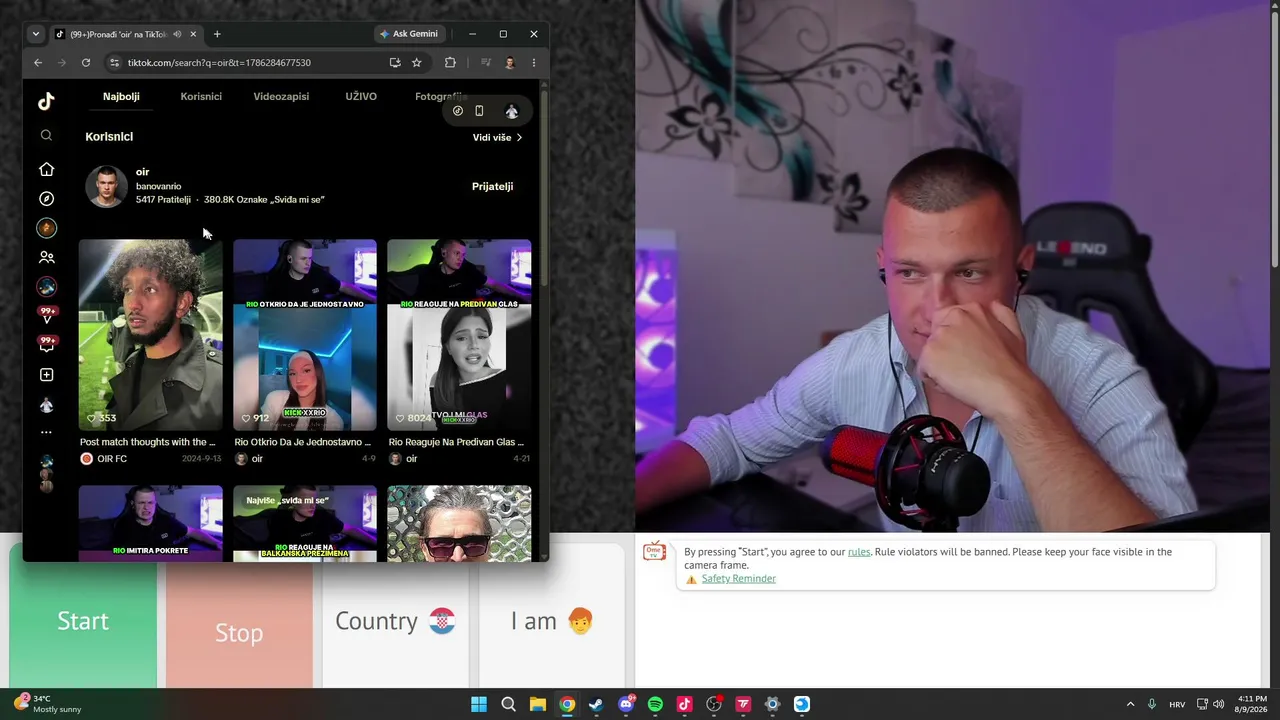The image size is (1280, 720).
Task: Adjust volume via system tray speaker
Action: click(1219, 704)
